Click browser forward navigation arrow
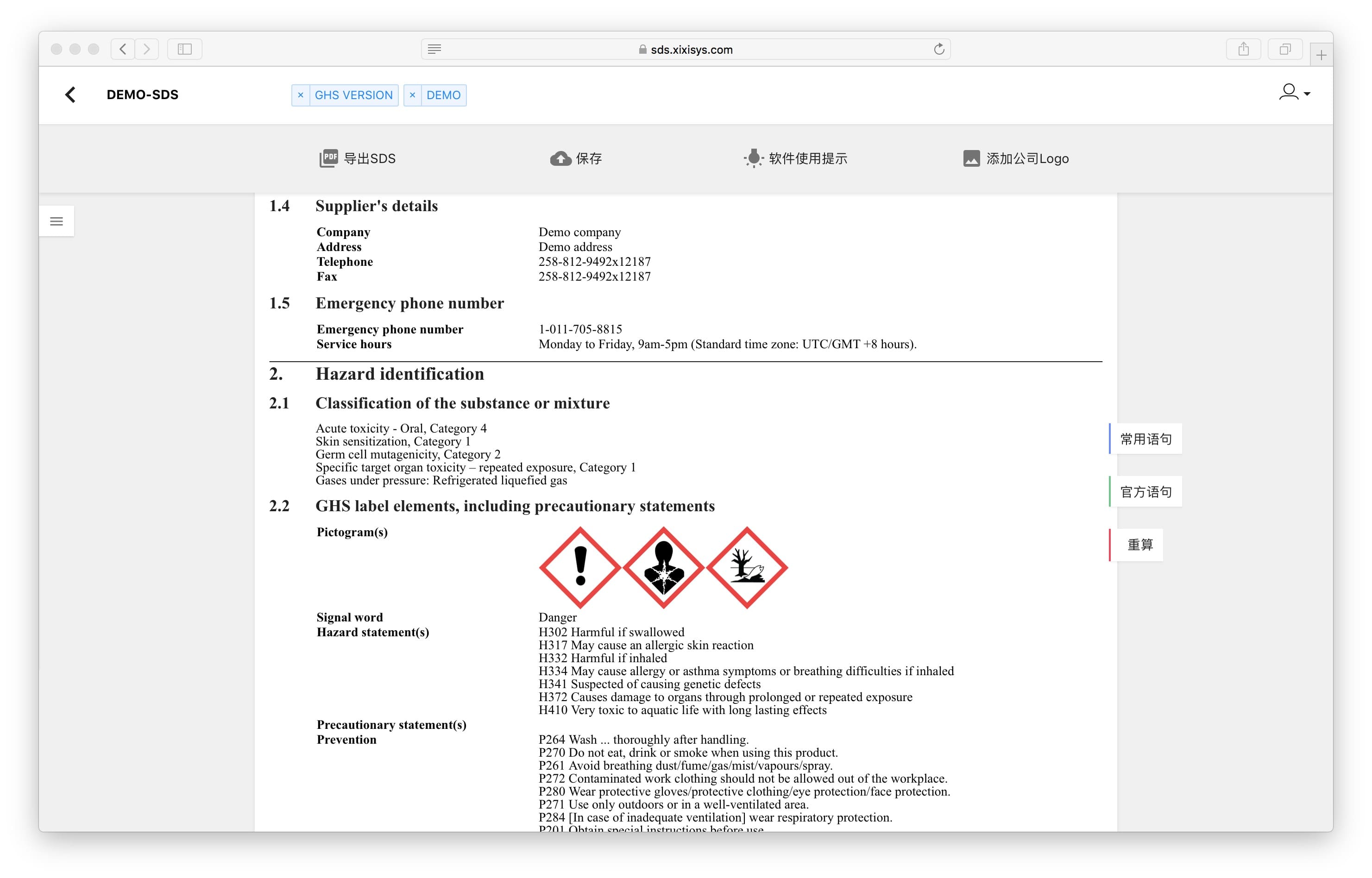Viewport: 1372px width, 878px height. tap(146, 49)
